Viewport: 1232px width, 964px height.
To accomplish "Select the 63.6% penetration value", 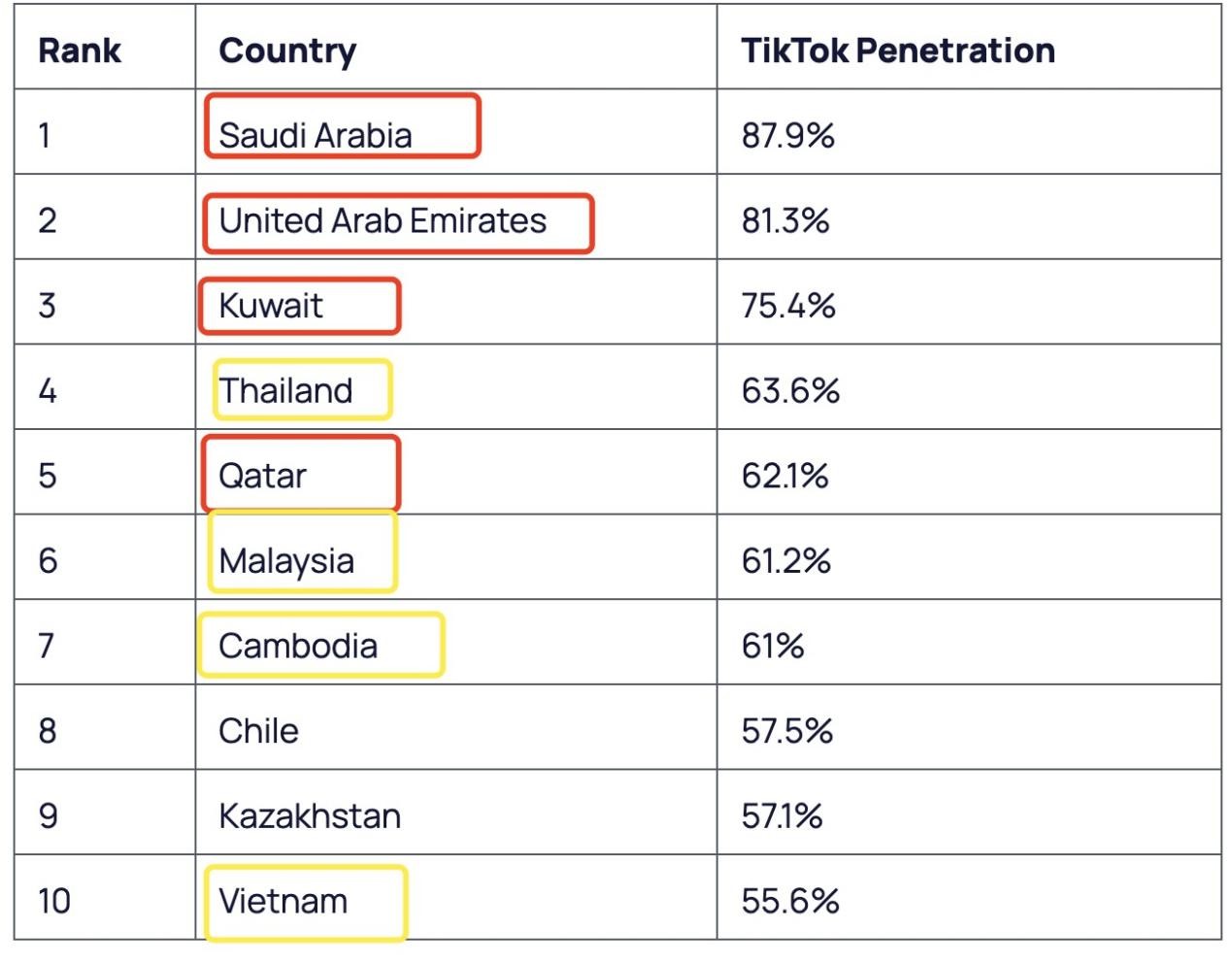I will coord(790,390).
